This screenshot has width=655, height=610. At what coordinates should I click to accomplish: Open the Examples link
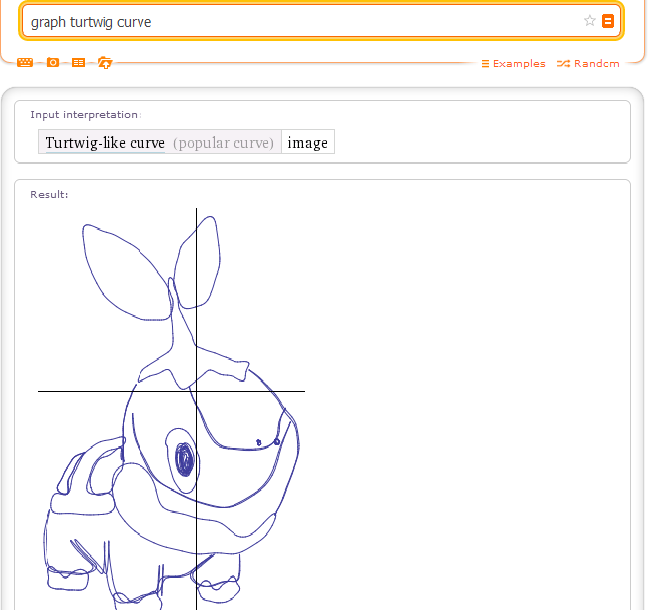pyautogui.click(x=519, y=64)
